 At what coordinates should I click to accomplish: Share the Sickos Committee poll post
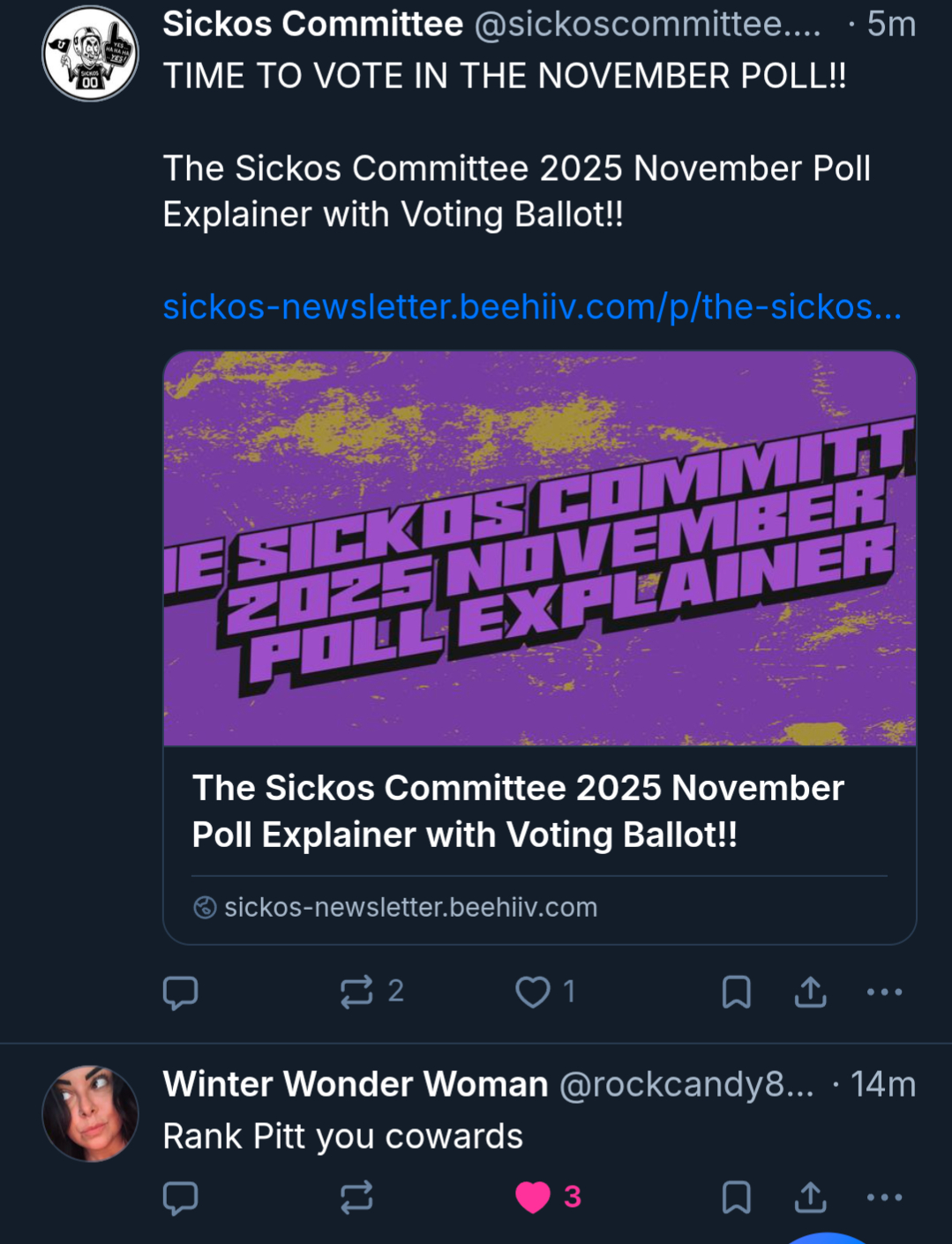click(810, 992)
